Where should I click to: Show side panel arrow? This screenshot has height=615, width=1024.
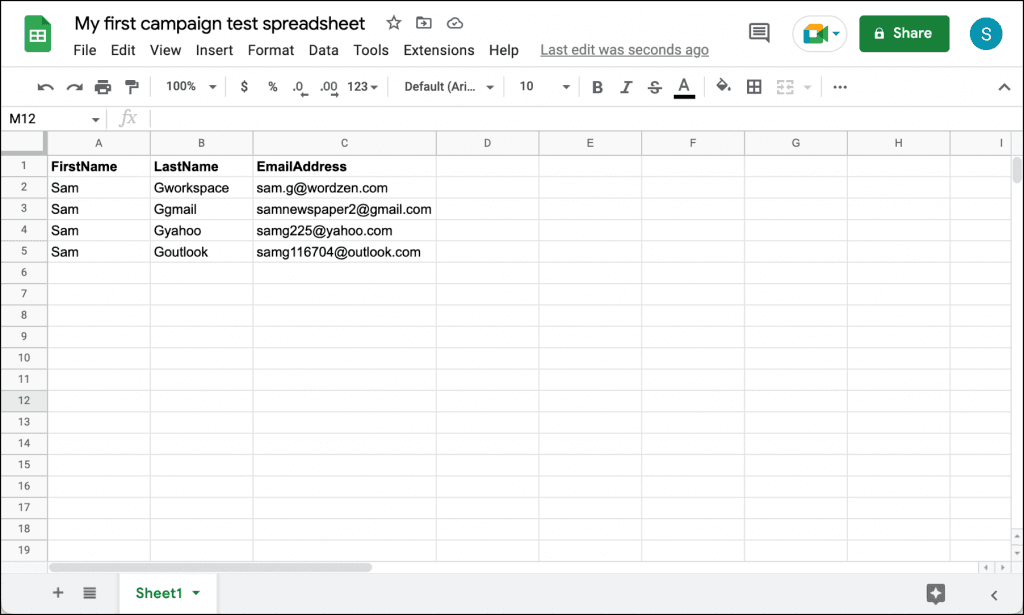click(994, 595)
